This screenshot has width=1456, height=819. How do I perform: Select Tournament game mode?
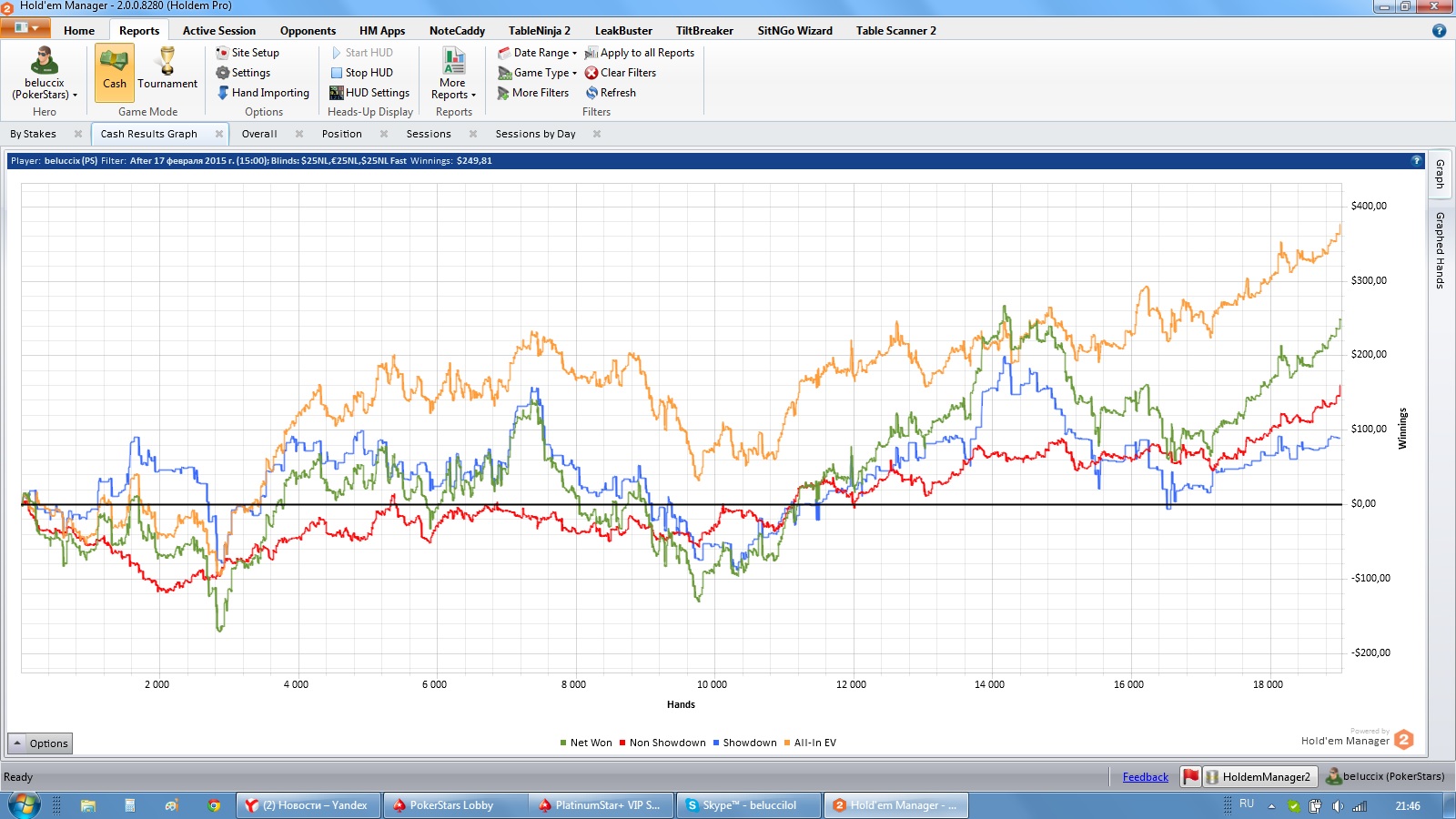click(x=167, y=71)
